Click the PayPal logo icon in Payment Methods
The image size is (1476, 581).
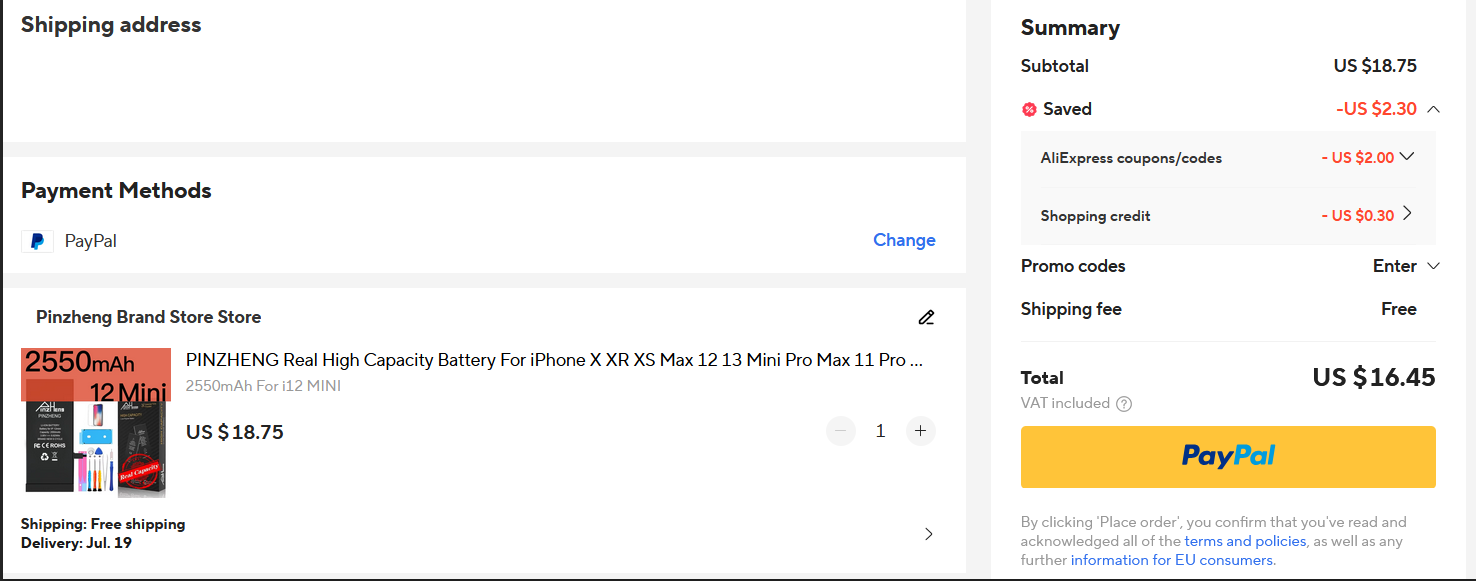click(x=37, y=241)
